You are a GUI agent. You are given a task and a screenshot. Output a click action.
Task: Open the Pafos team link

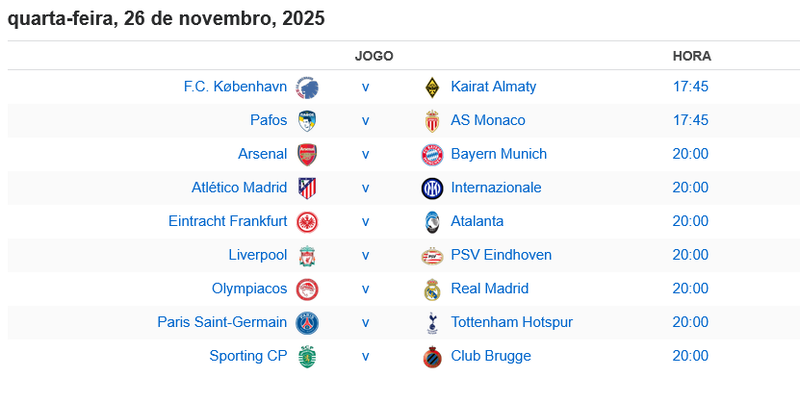(x=269, y=121)
